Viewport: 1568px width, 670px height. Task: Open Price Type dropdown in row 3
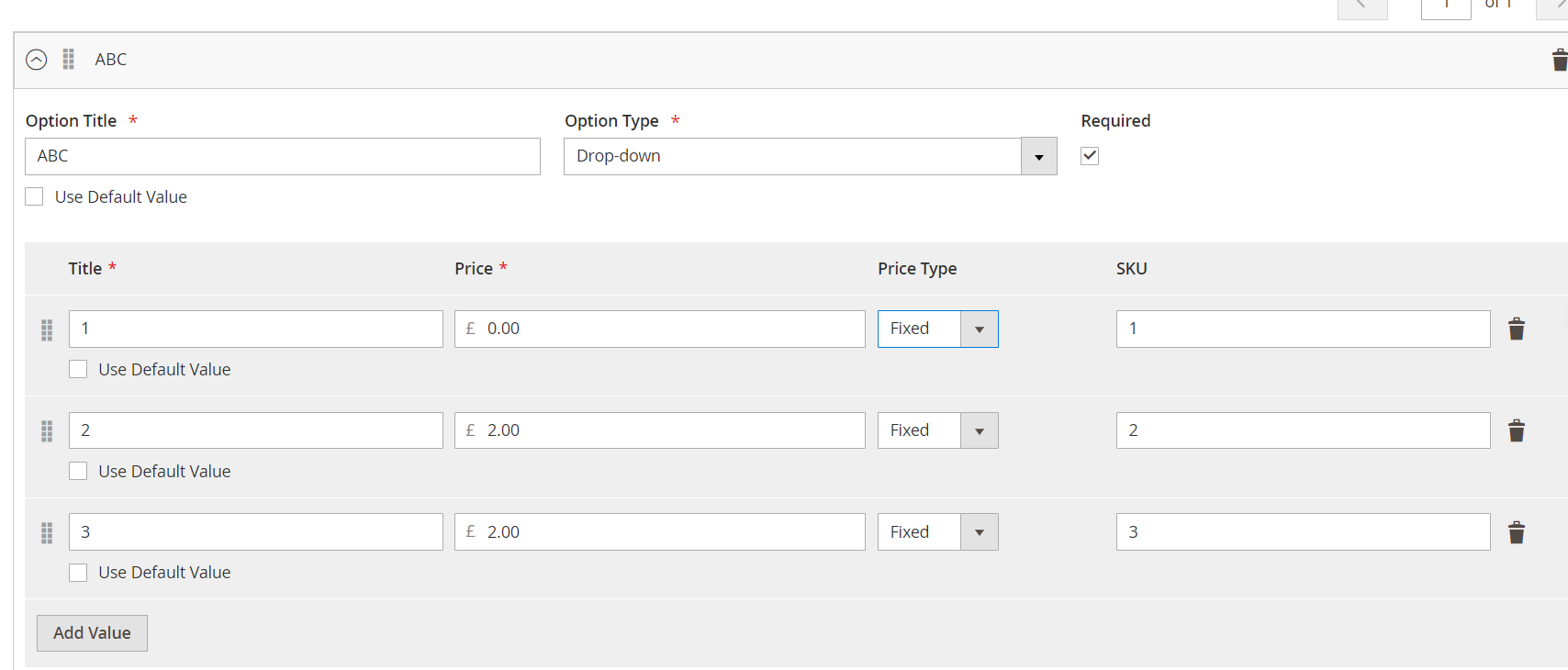tap(938, 532)
